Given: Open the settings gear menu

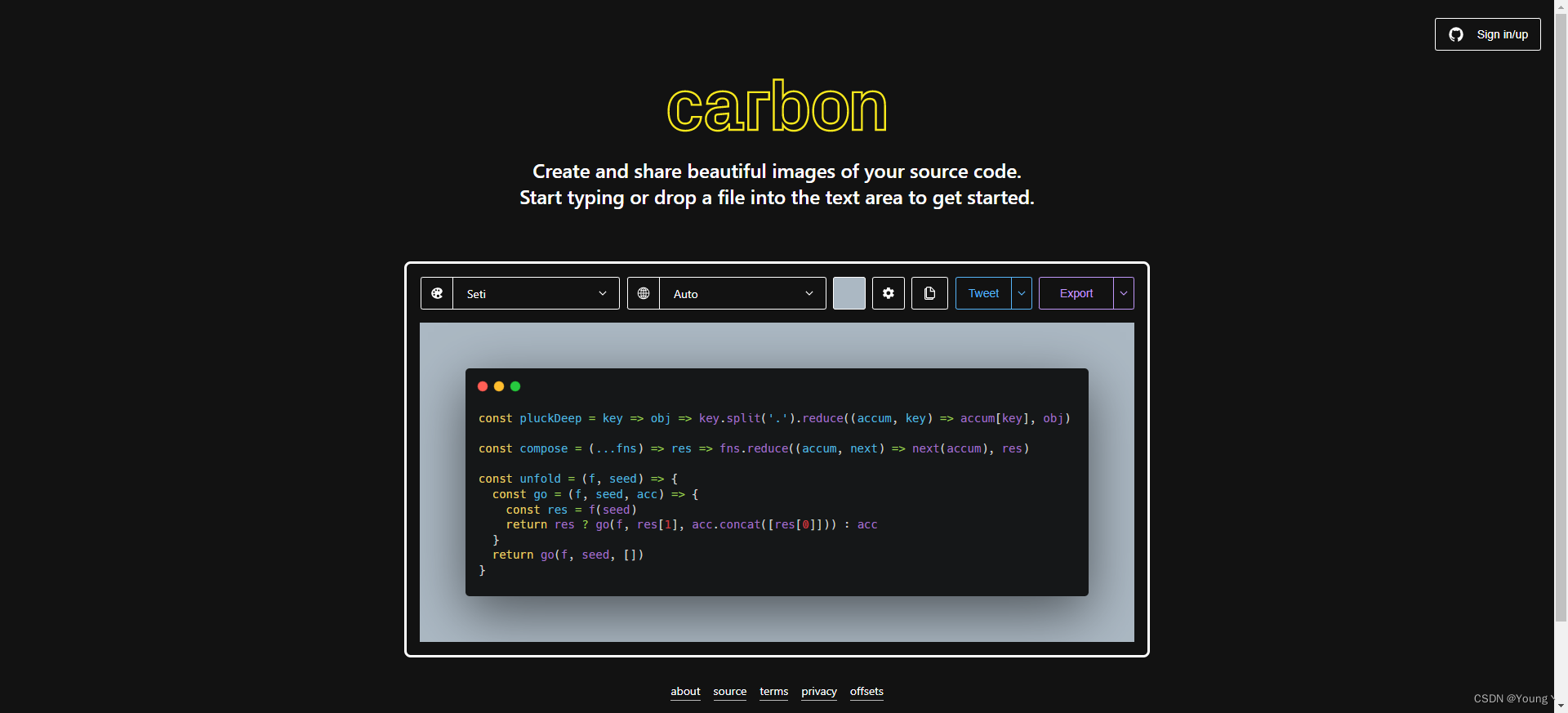Looking at the screenshot, I should coord(889,293).
